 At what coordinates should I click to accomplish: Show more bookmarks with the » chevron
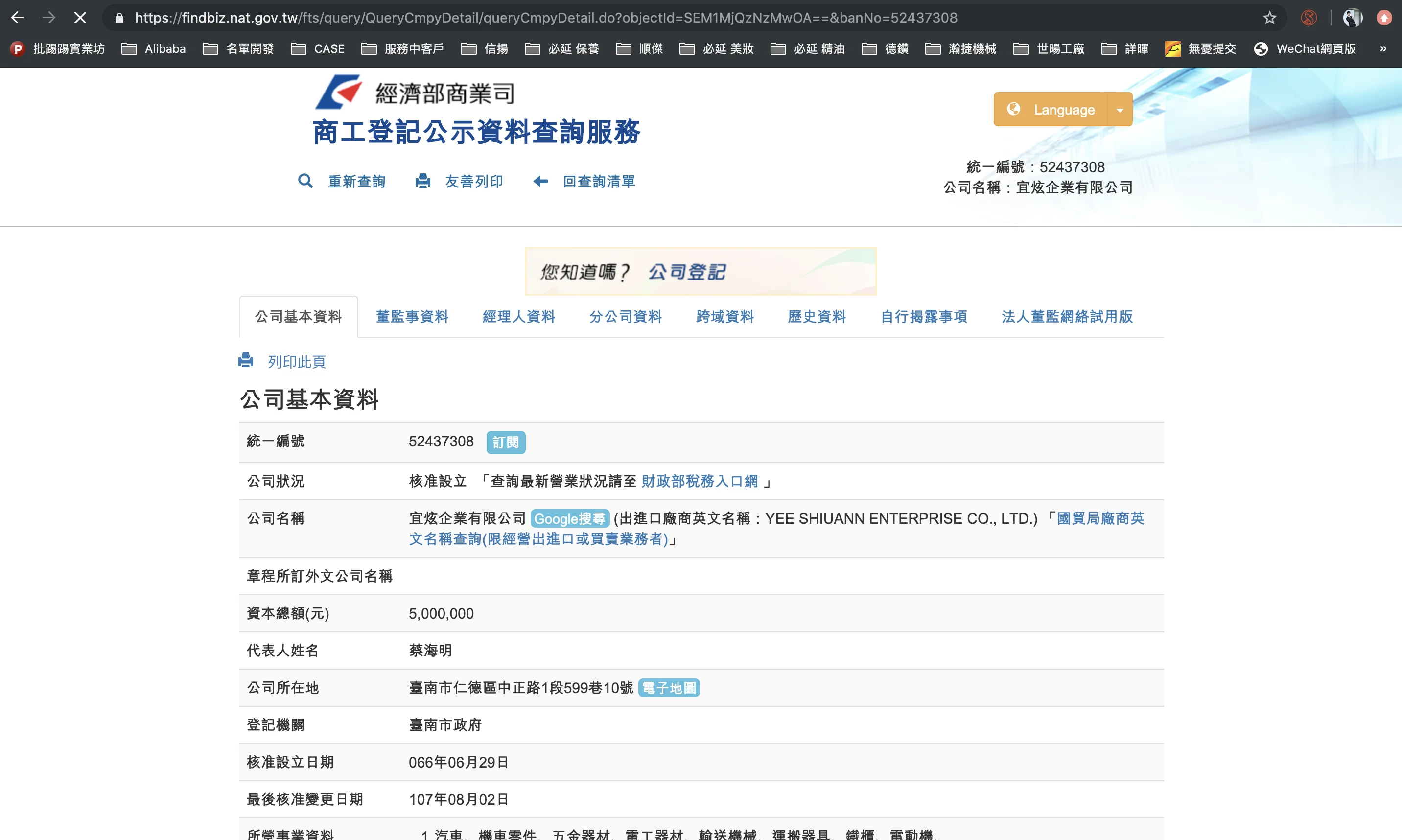point(1383,48)
